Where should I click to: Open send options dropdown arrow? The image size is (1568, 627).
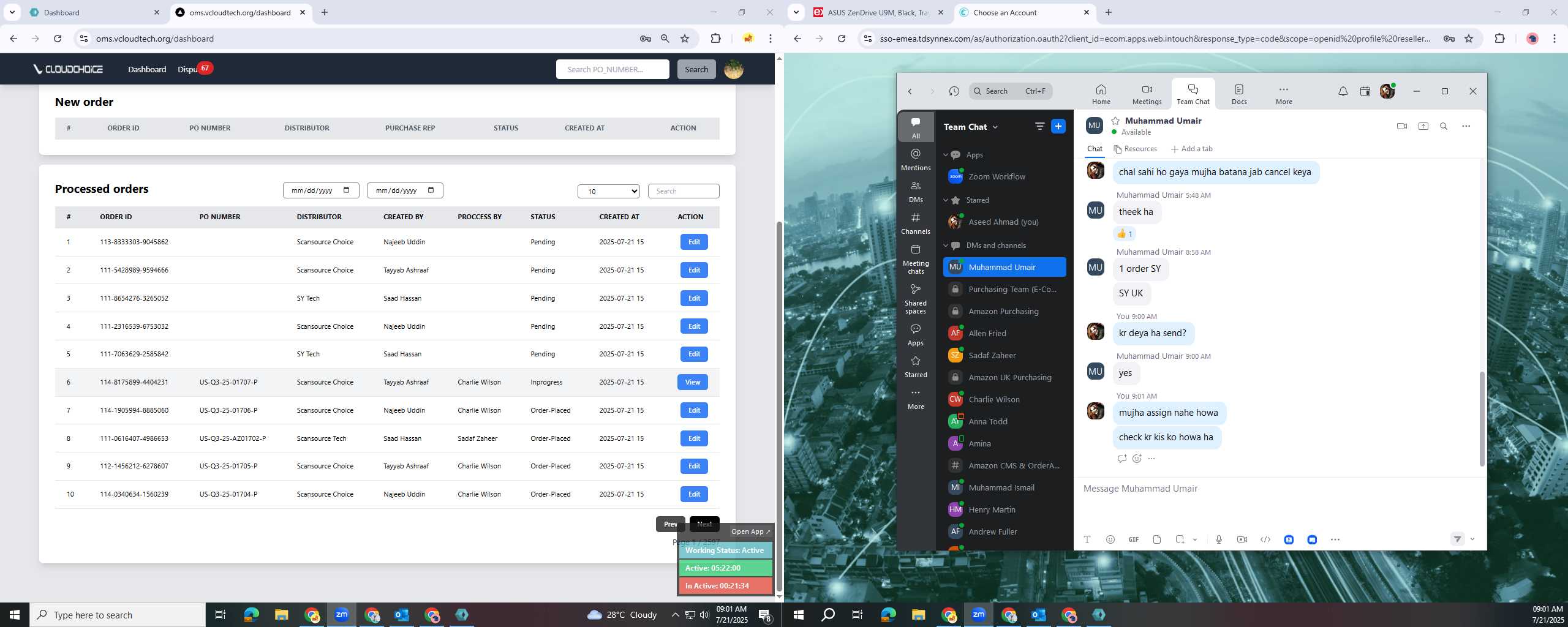1472,539
